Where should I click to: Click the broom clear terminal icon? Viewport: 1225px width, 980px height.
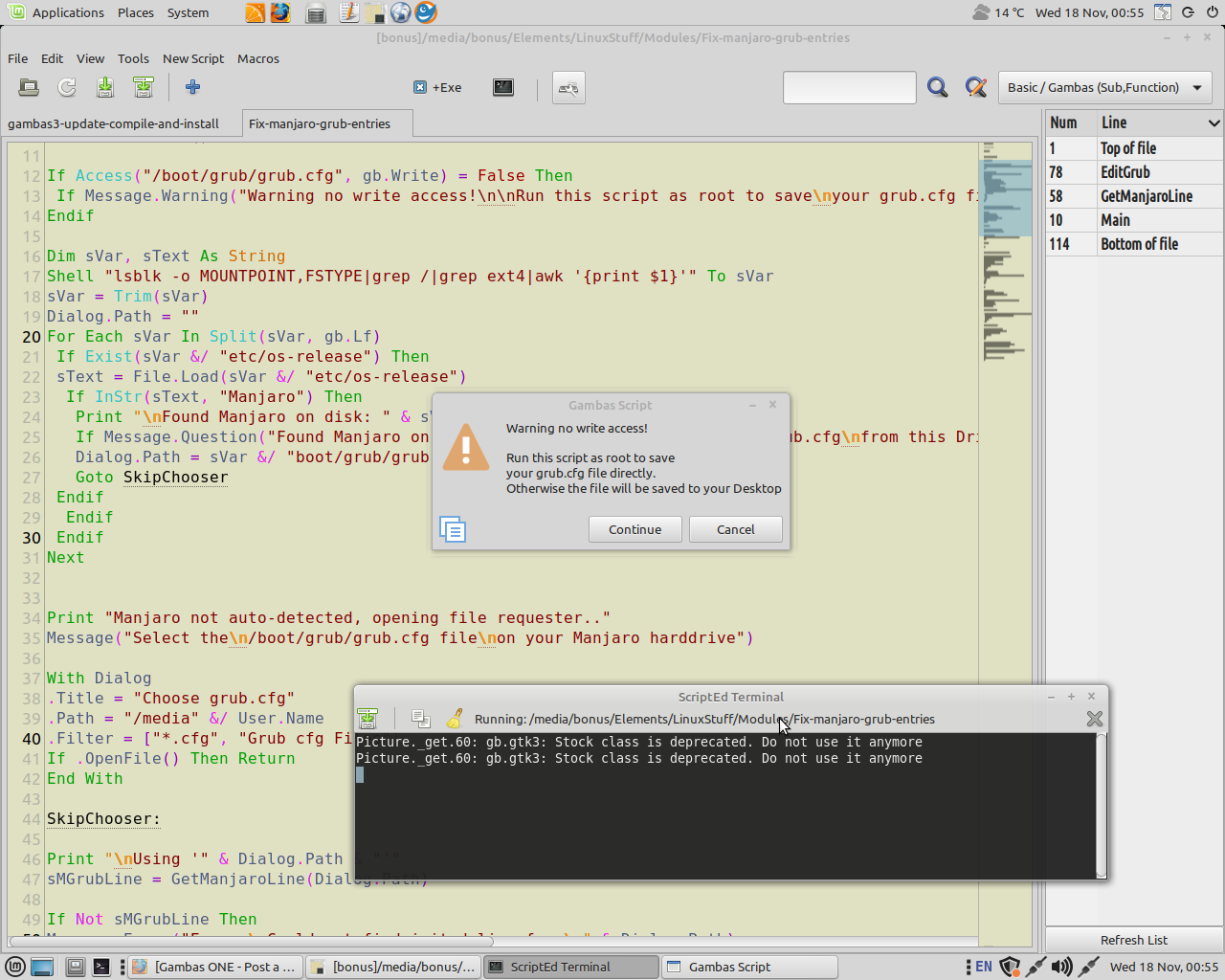pyautogui.click(x=455, y=719)
